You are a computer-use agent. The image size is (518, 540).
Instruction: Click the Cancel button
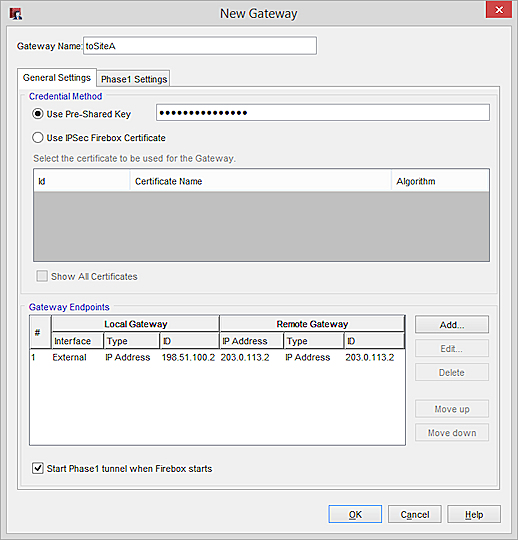[x=415, y=514]
